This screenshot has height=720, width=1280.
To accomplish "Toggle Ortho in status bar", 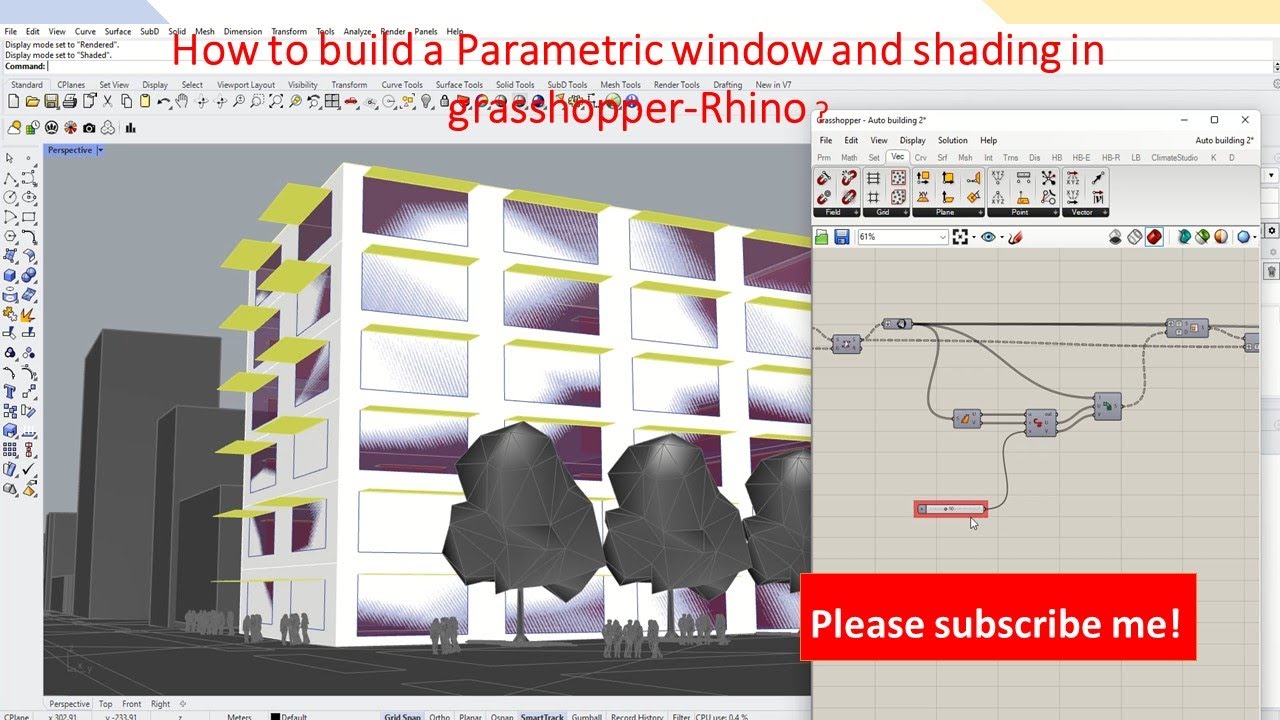I will [x=439, y=716].
